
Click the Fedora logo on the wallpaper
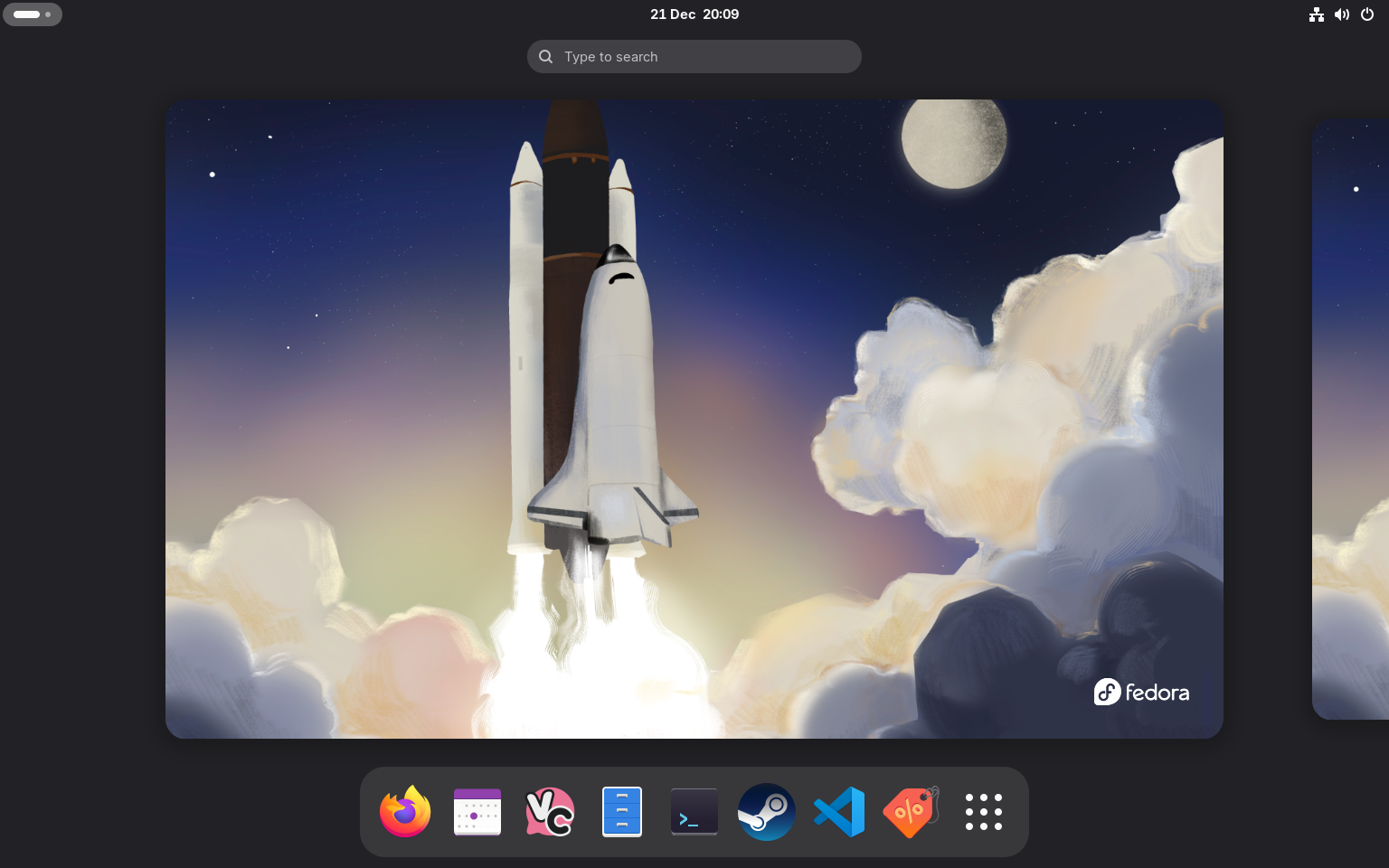tap(1141, 693)
